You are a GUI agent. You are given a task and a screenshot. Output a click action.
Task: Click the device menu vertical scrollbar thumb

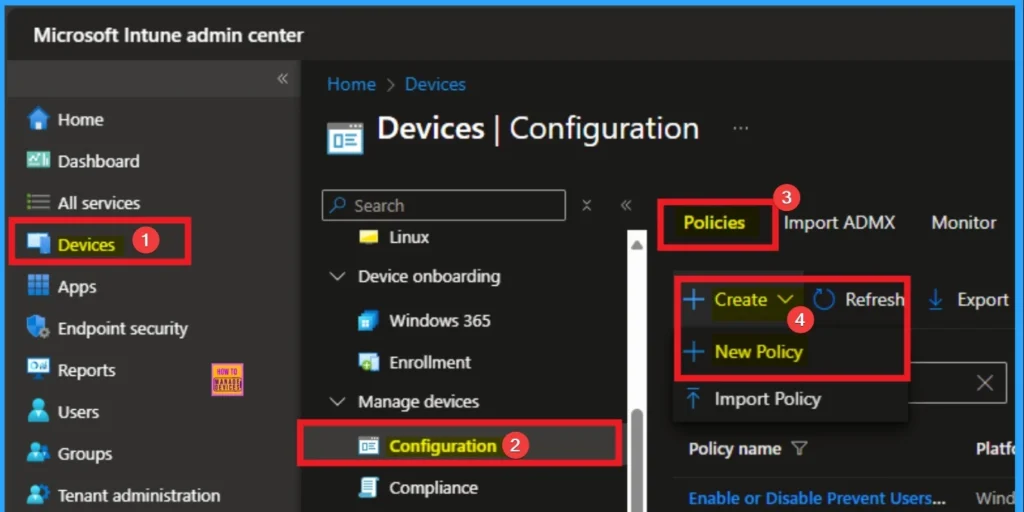pyautogui.click(x=637, y=459)
